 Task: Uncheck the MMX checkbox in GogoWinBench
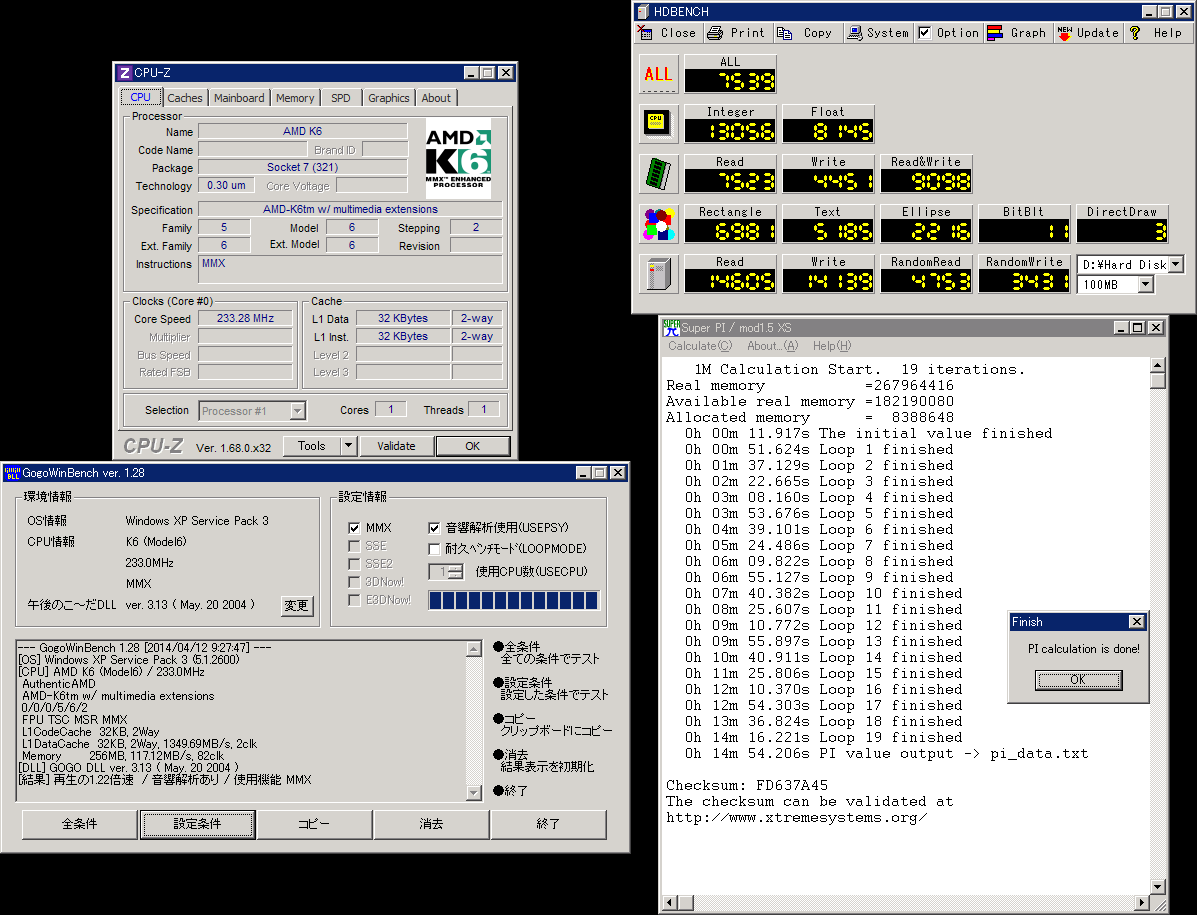tap(353, 528)
